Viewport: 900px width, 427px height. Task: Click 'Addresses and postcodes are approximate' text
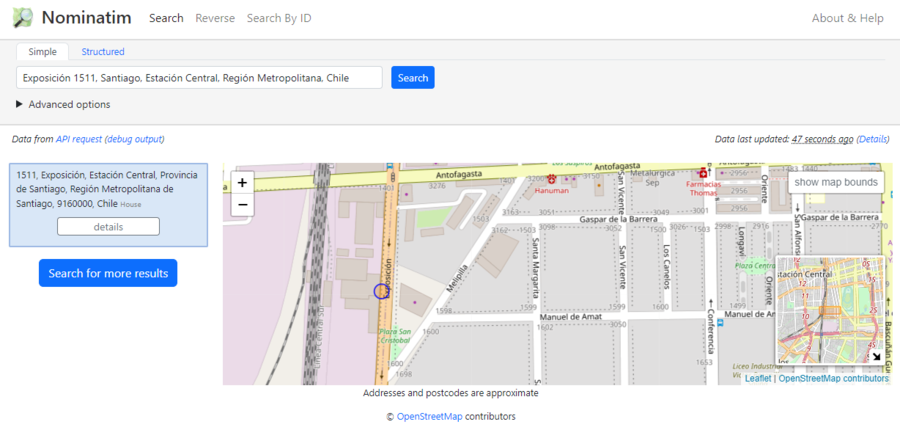pyautogui.click(x=451, y=393)
